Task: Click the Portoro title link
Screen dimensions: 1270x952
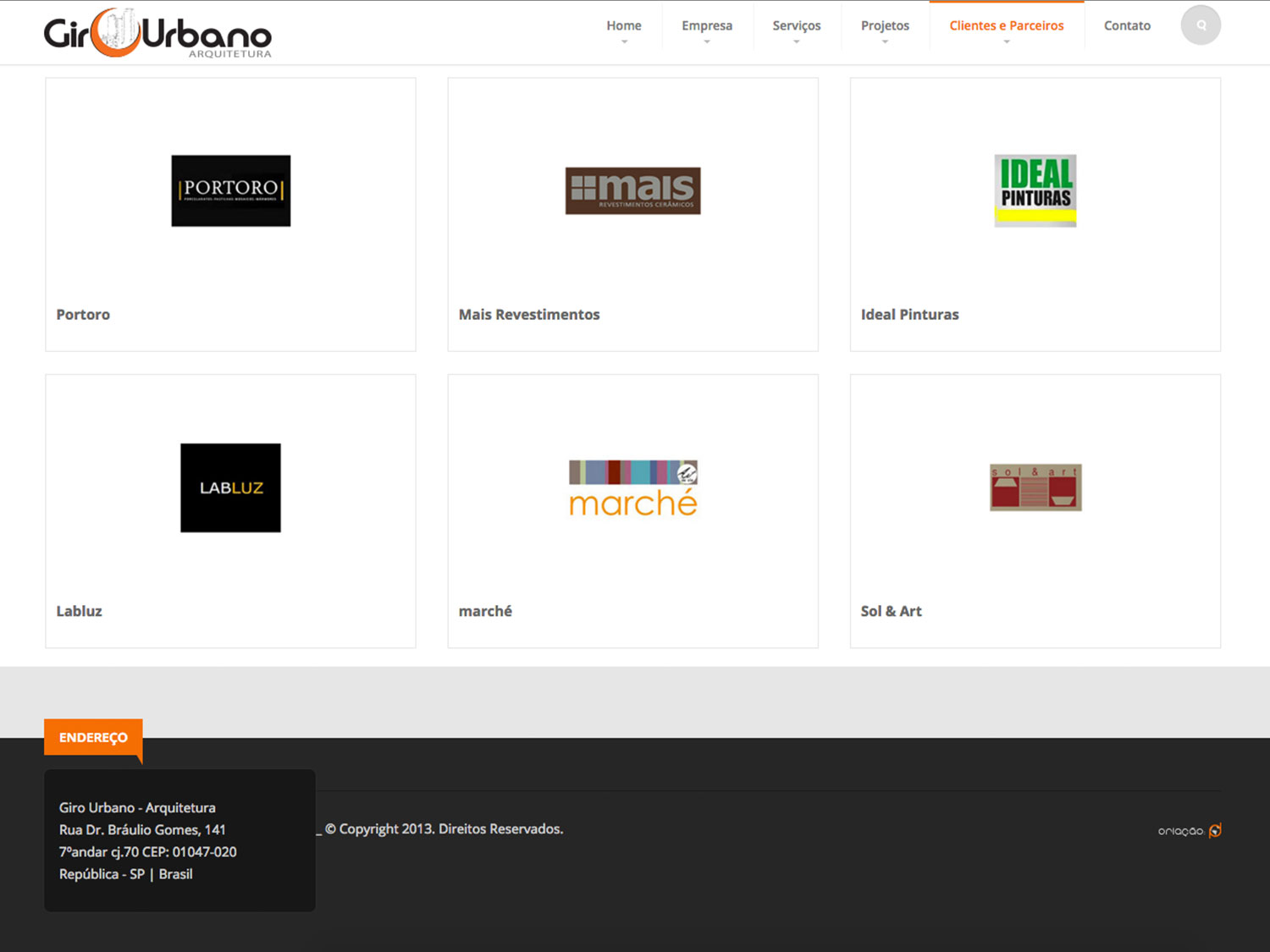Action: pos(83,315)
